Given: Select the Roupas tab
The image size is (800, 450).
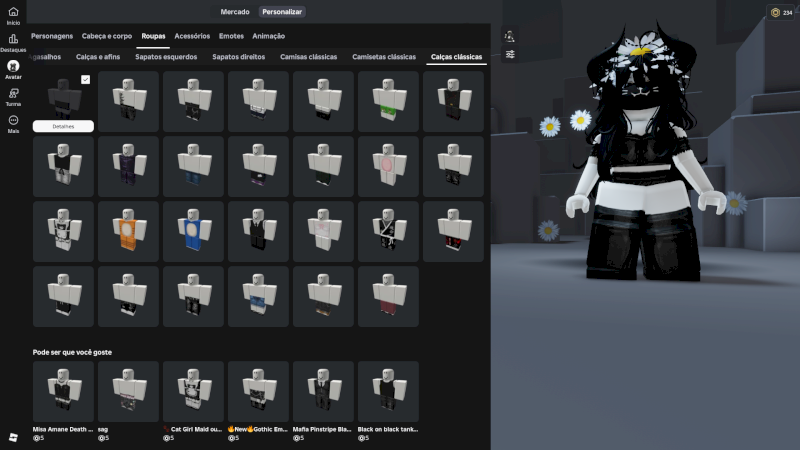Looking at the screenshot, I should click(154, 36).
